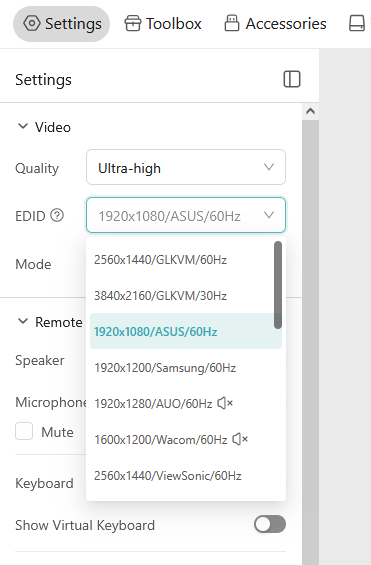Open the Quality Ultra-high dropdown
This screenshot has width=371, height=565.
pos(186,167)
